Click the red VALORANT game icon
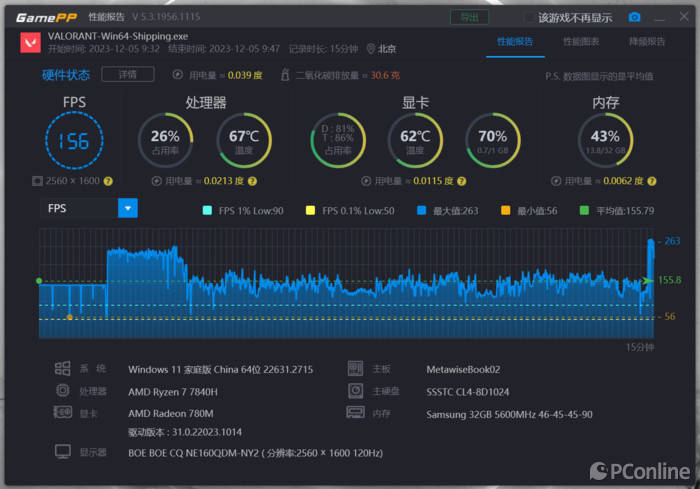The height and width of the screenshot is (489, 700). coord(30,43)
